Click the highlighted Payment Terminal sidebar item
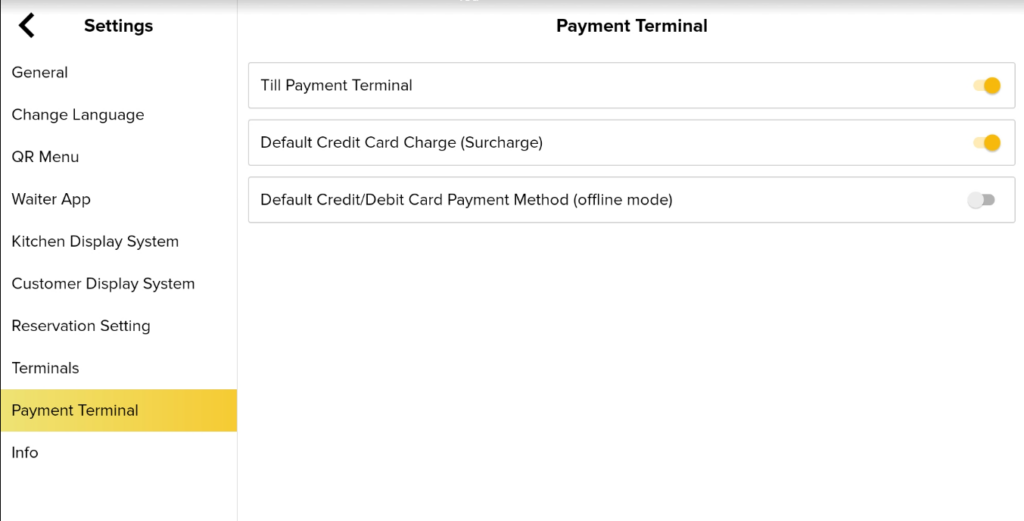Viewport: 1024px width, 521px height. [75, 411]
